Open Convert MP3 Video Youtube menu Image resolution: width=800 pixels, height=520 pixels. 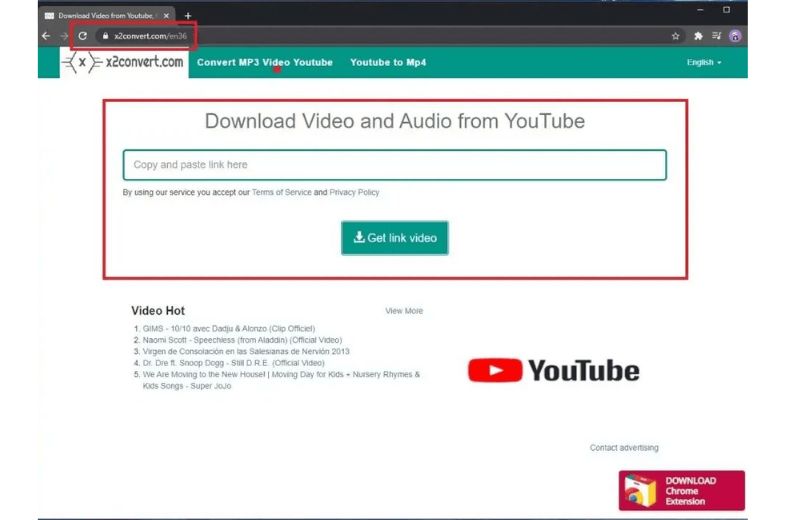[264, 62]
